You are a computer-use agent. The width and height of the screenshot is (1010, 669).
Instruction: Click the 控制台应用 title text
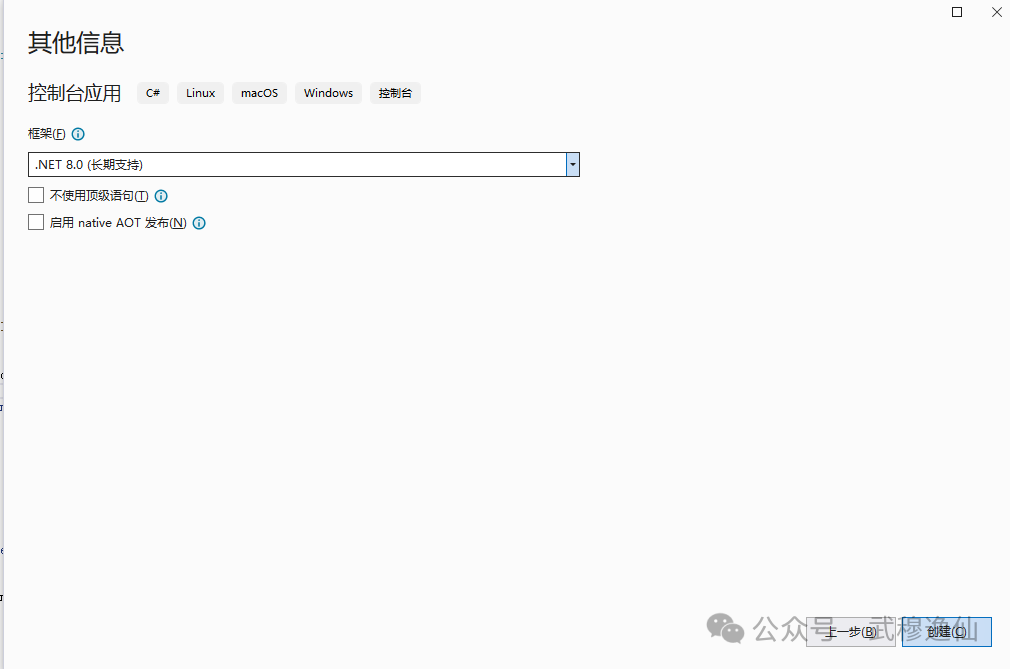click(75, 93)
